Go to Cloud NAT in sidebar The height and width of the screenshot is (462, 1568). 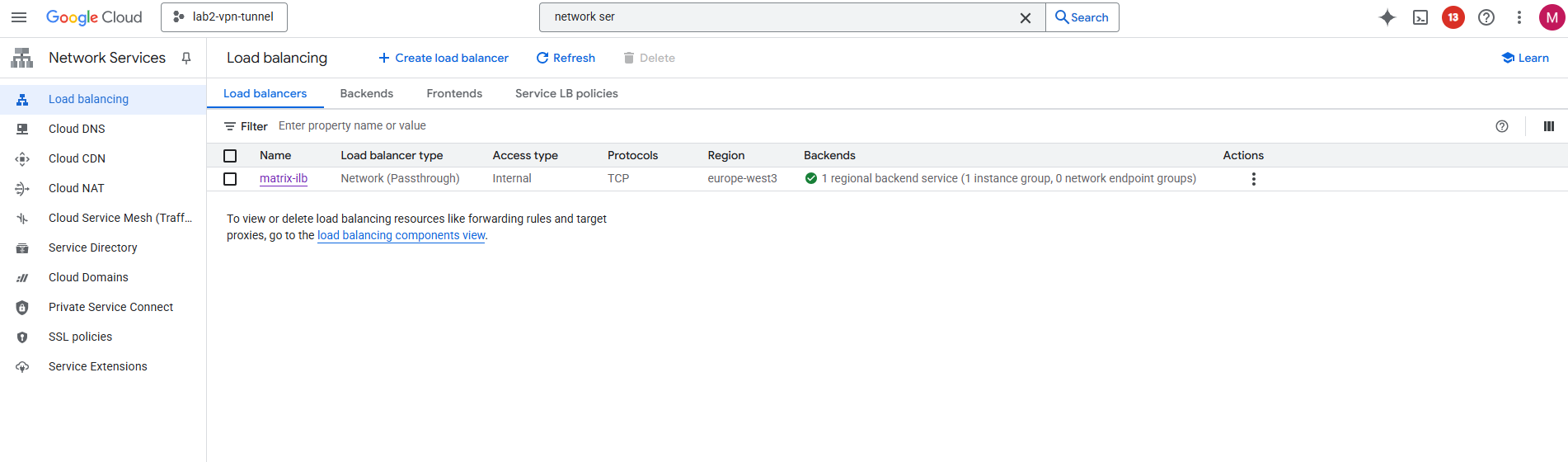click(77, 188)
